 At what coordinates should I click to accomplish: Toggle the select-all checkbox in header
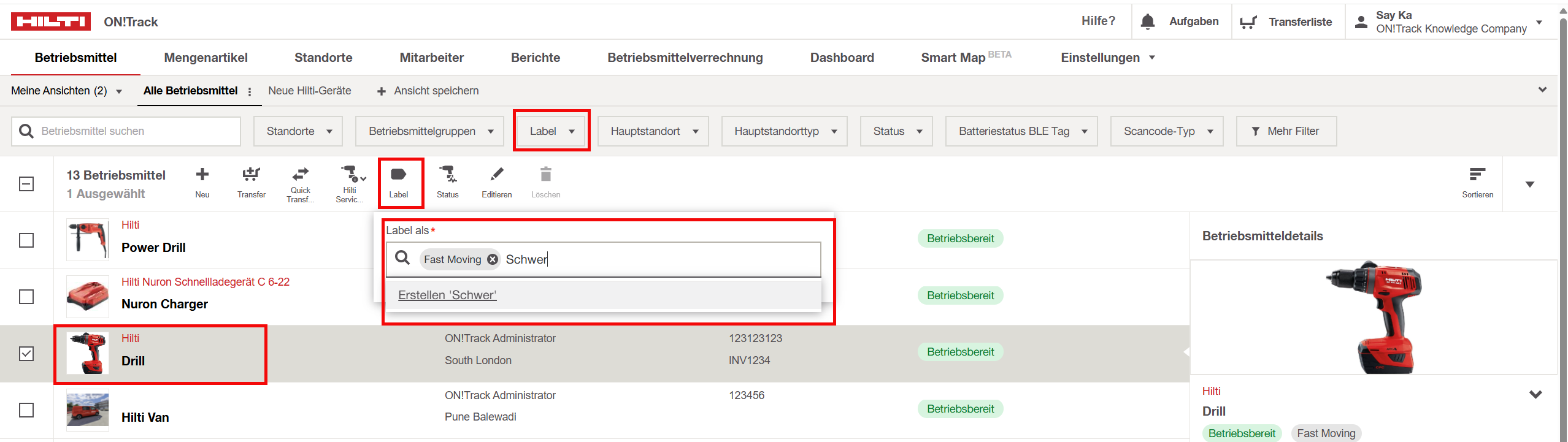pyautogui.click(x=26, y=184)
